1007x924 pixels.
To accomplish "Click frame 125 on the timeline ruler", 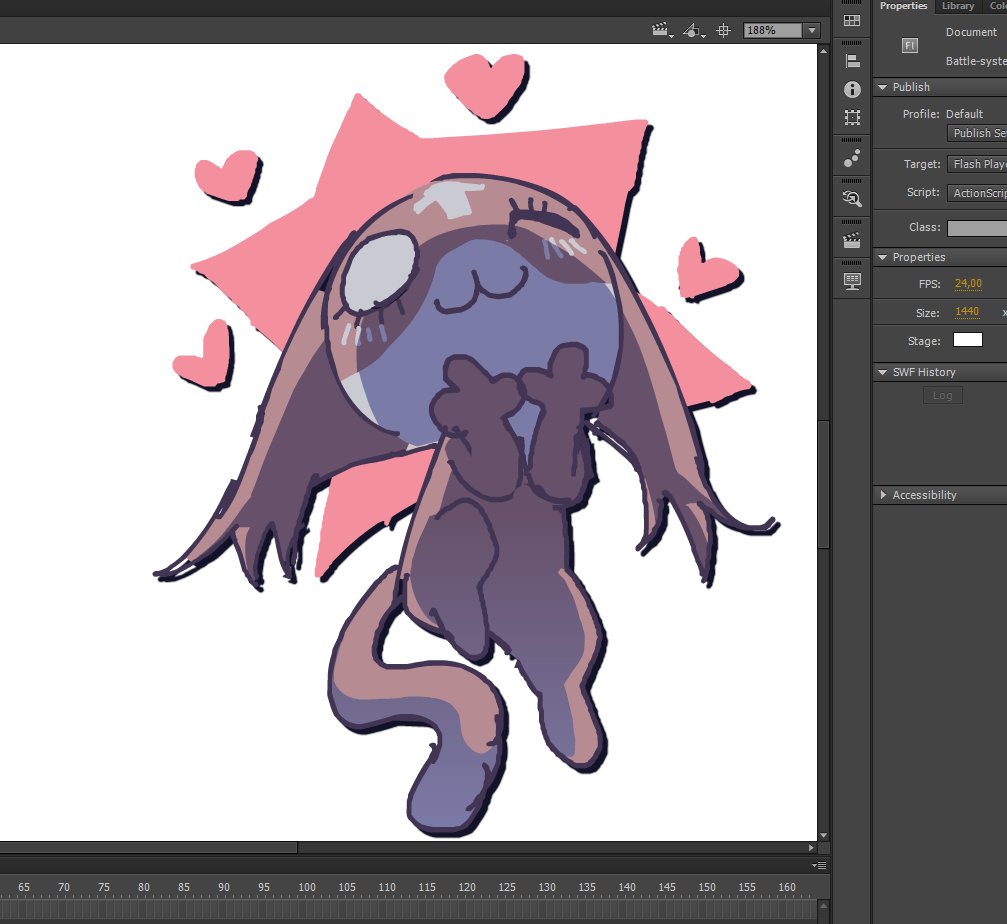I will point(507,887).
